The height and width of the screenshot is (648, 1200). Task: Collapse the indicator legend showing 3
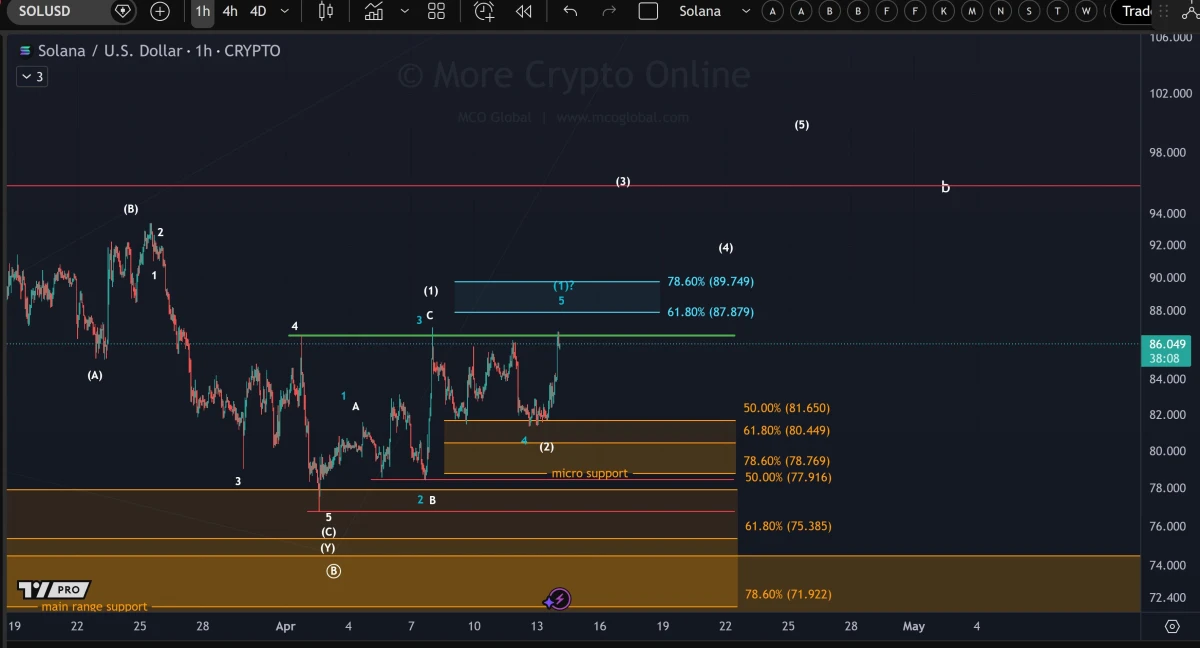click(x=31, y=76)
